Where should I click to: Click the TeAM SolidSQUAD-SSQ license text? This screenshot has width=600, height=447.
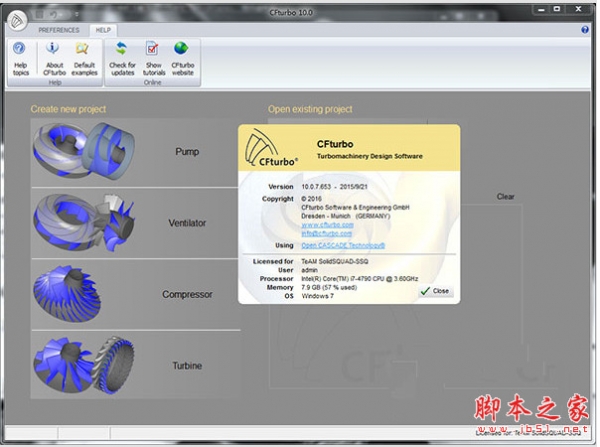point(335,261)
